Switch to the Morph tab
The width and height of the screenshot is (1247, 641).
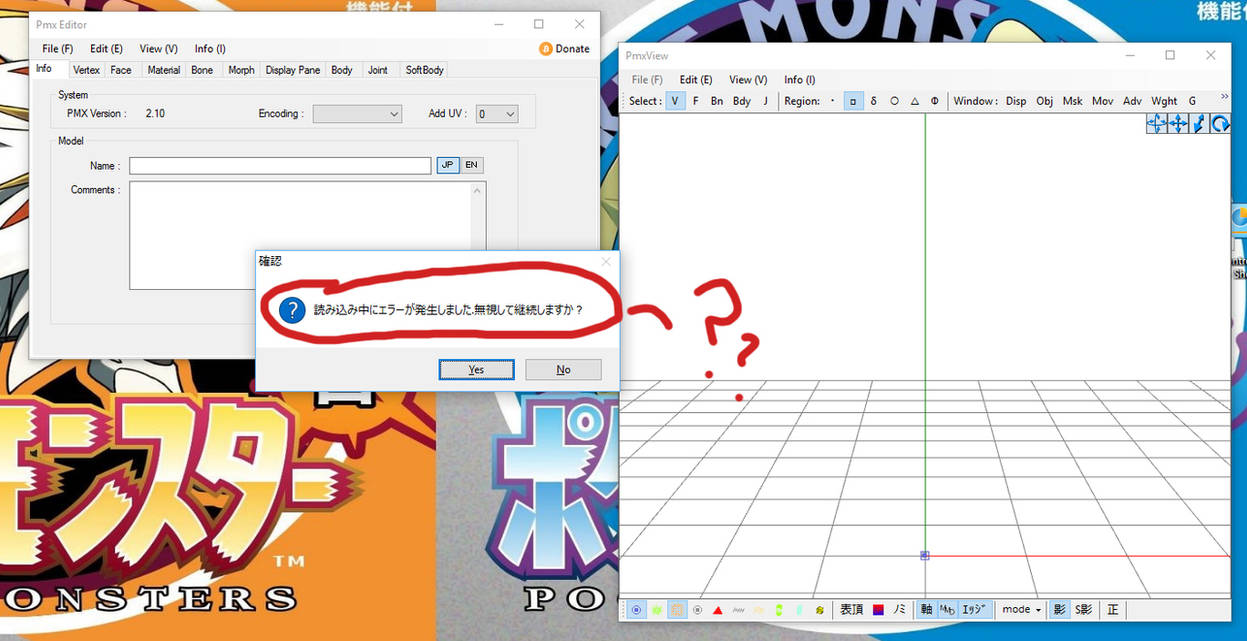(241, 70)
